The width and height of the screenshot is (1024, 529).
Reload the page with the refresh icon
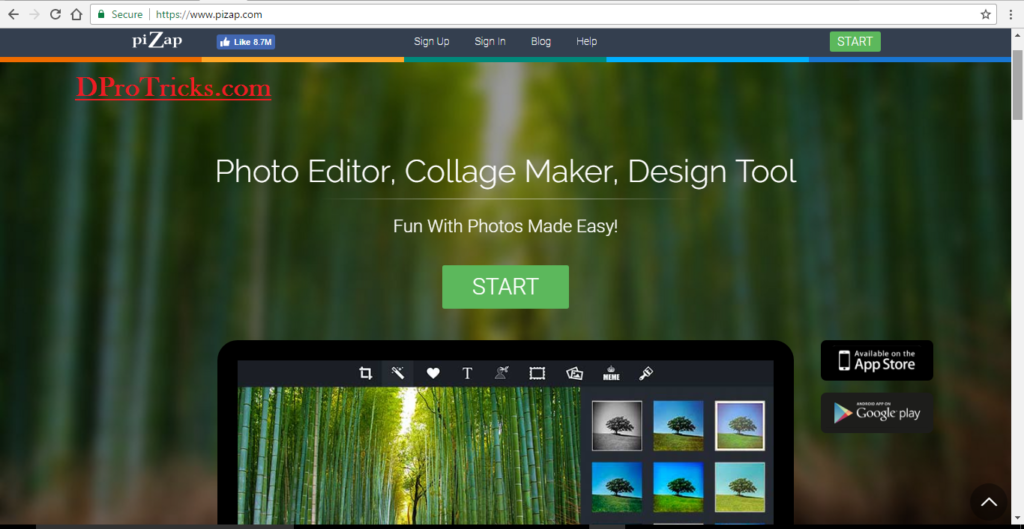coord(56,14)
